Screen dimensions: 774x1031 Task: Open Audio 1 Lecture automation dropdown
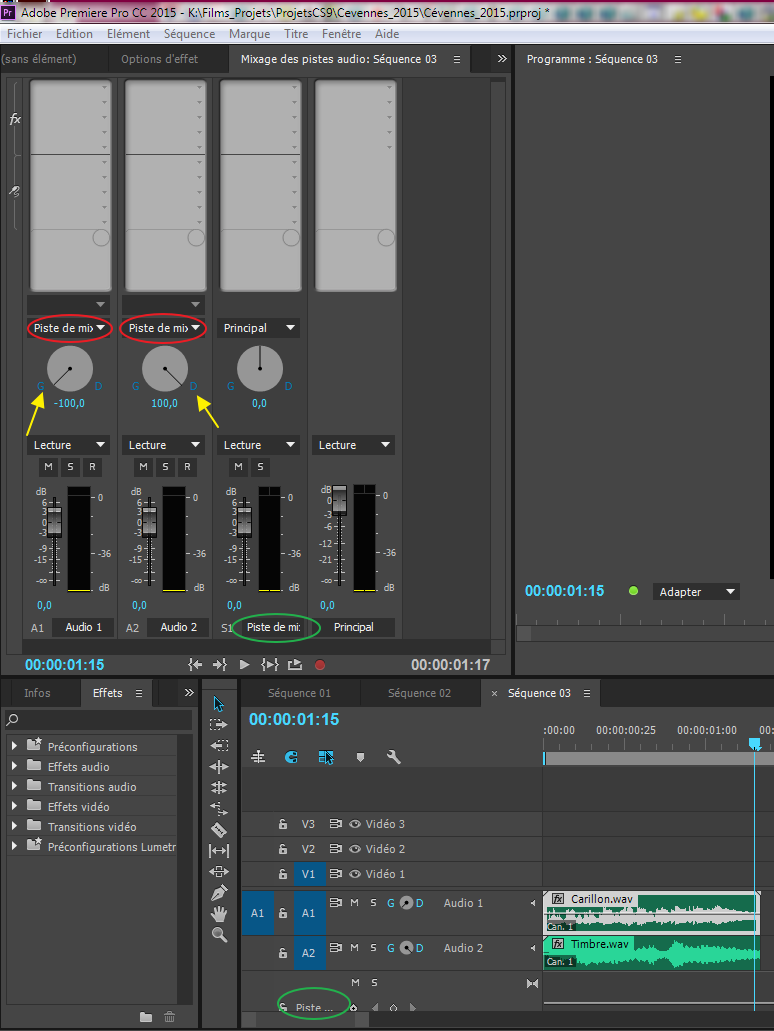[x=68, y=445]
